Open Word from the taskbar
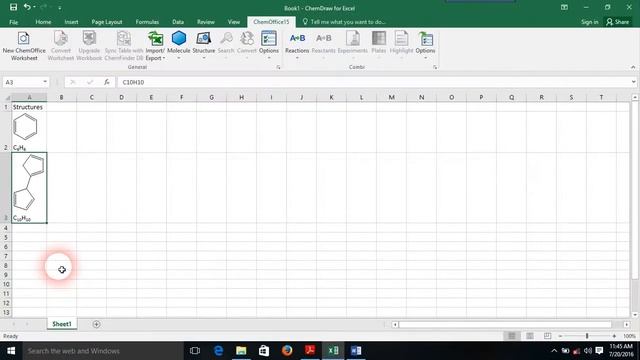Image resolution: width=640 pixels, height=360 pixels. (356, 351)
